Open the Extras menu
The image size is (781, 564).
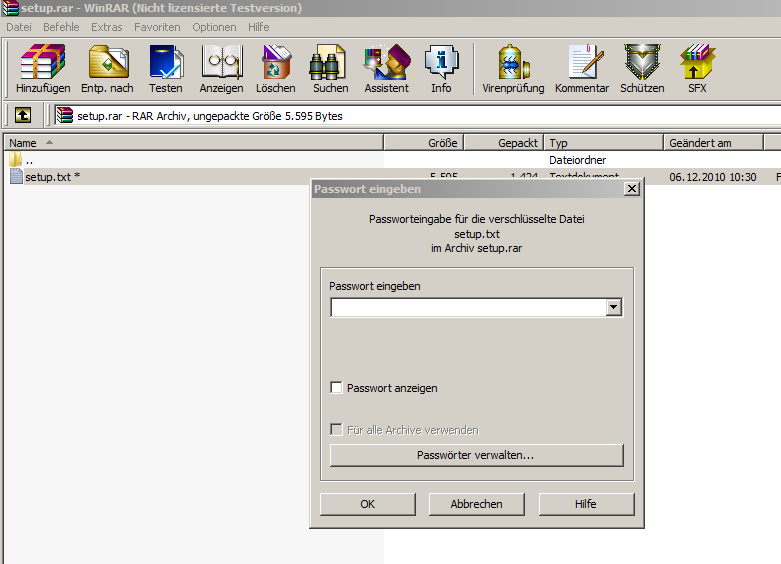pyautogui.click(x=107, y=27)
